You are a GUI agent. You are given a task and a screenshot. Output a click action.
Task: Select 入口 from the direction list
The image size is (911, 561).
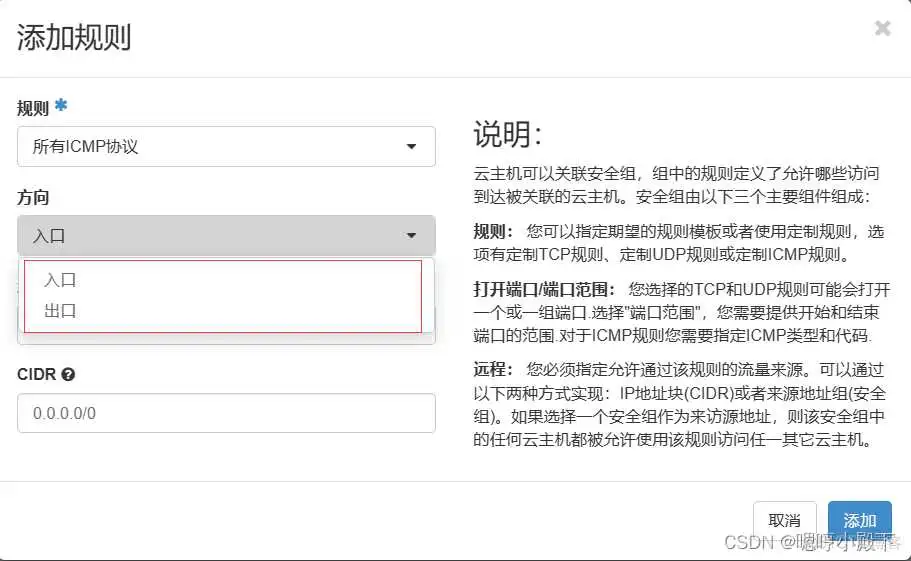tap(60, 280)
